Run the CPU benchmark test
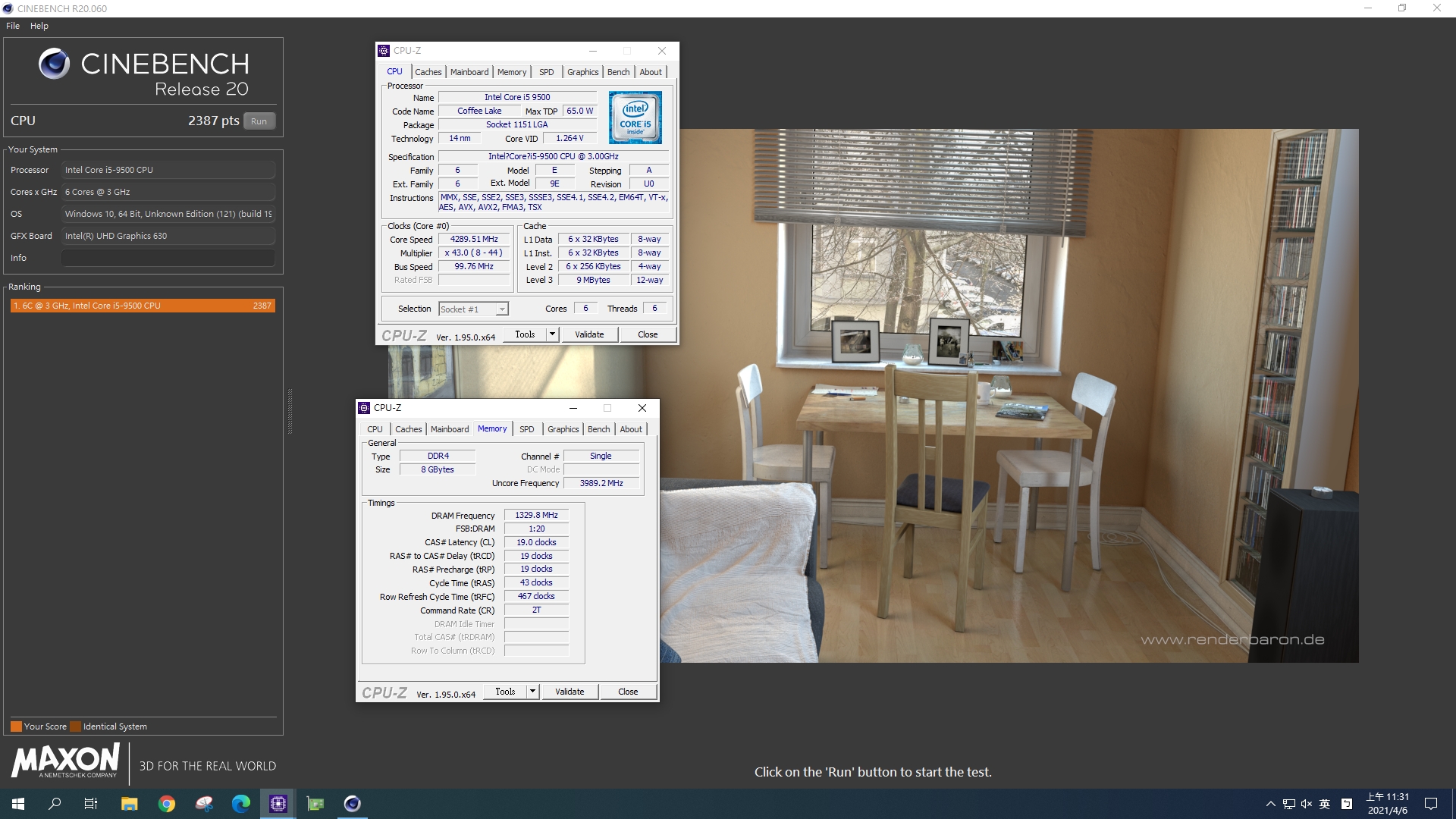Image resolution: width=1456 pixels, height=819 pixels. tap(259, 121)
